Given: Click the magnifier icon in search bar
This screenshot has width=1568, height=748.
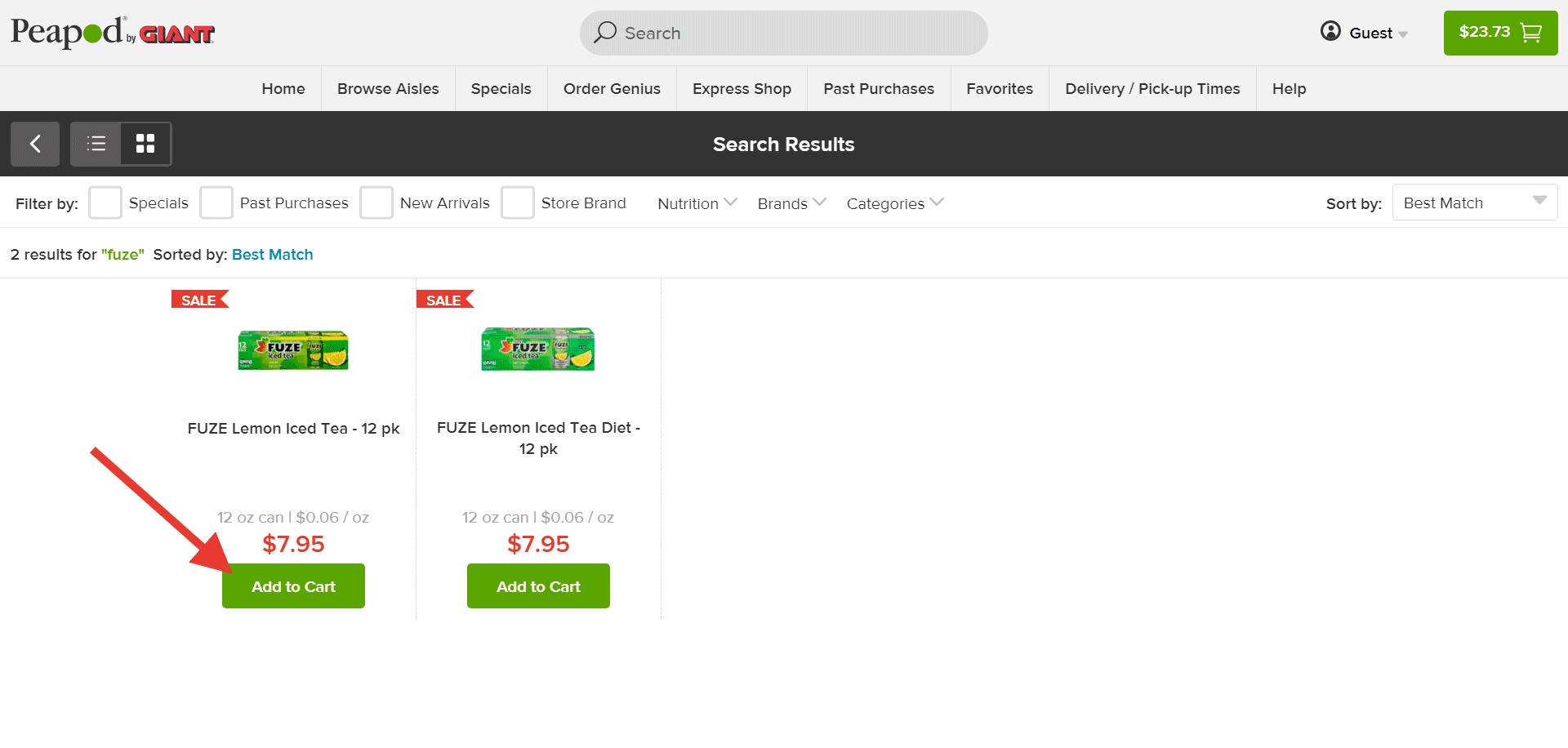Looking at the screenshot, I should tap(604, 33).
